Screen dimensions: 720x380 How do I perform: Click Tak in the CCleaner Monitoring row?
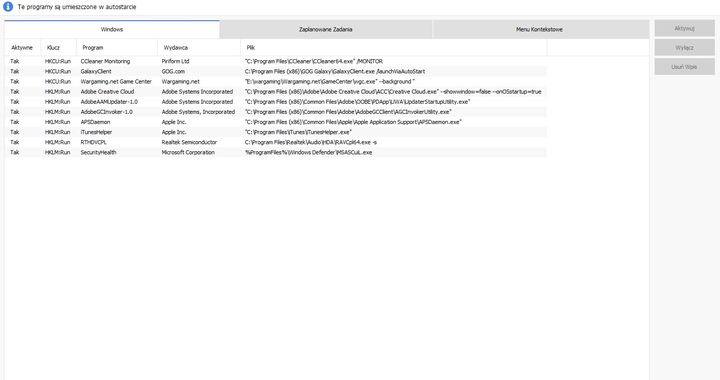(15, 61)
